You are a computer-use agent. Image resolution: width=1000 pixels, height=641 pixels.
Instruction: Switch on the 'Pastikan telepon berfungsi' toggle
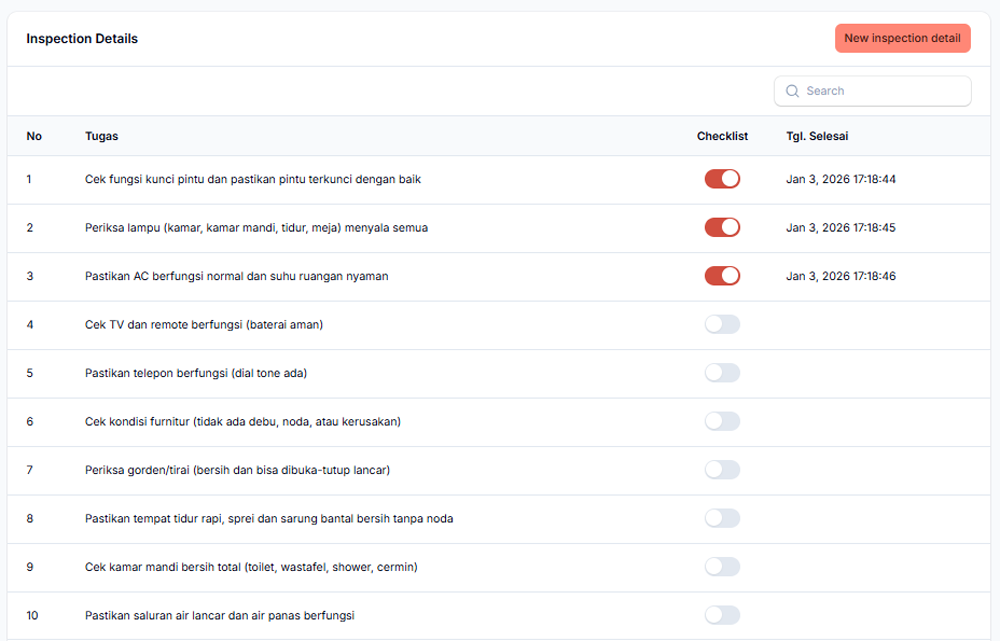[x=722, y=373]
